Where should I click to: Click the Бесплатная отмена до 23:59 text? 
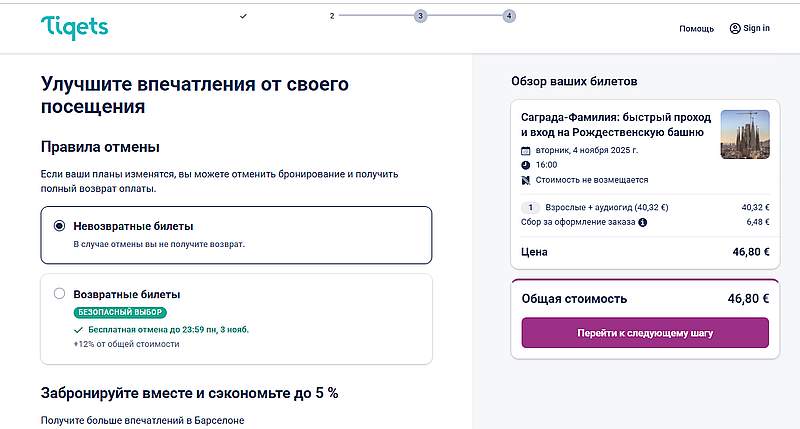tap(168, 330)
